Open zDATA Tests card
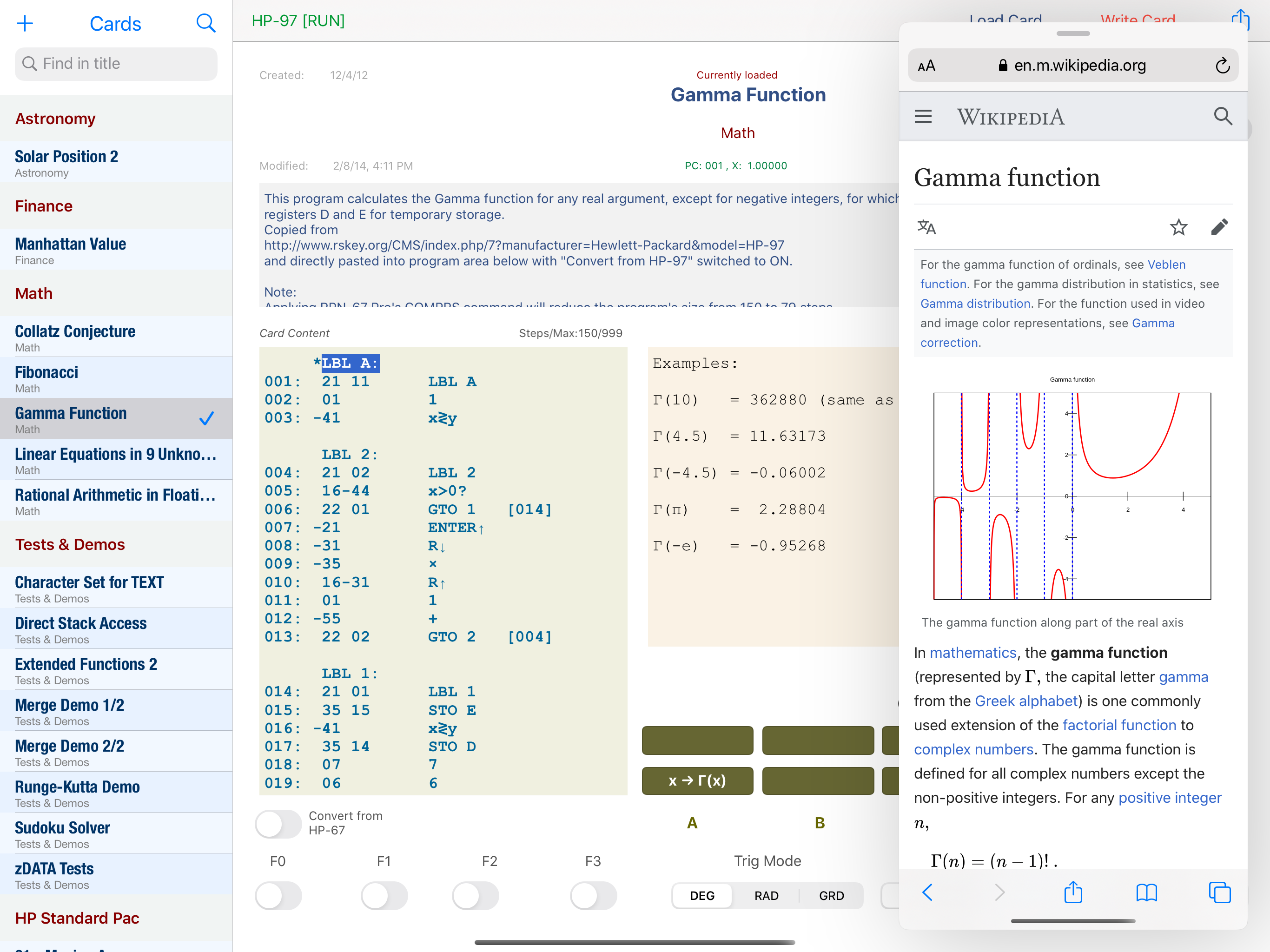The height and width of the screenshot is (952, 1270). 116,873
